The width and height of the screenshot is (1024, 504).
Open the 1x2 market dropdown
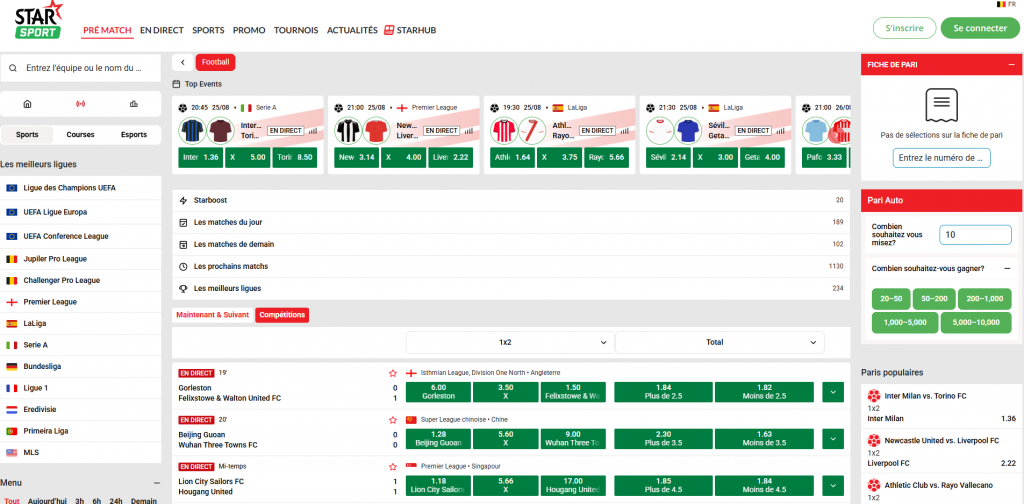[x=509, y=342]
